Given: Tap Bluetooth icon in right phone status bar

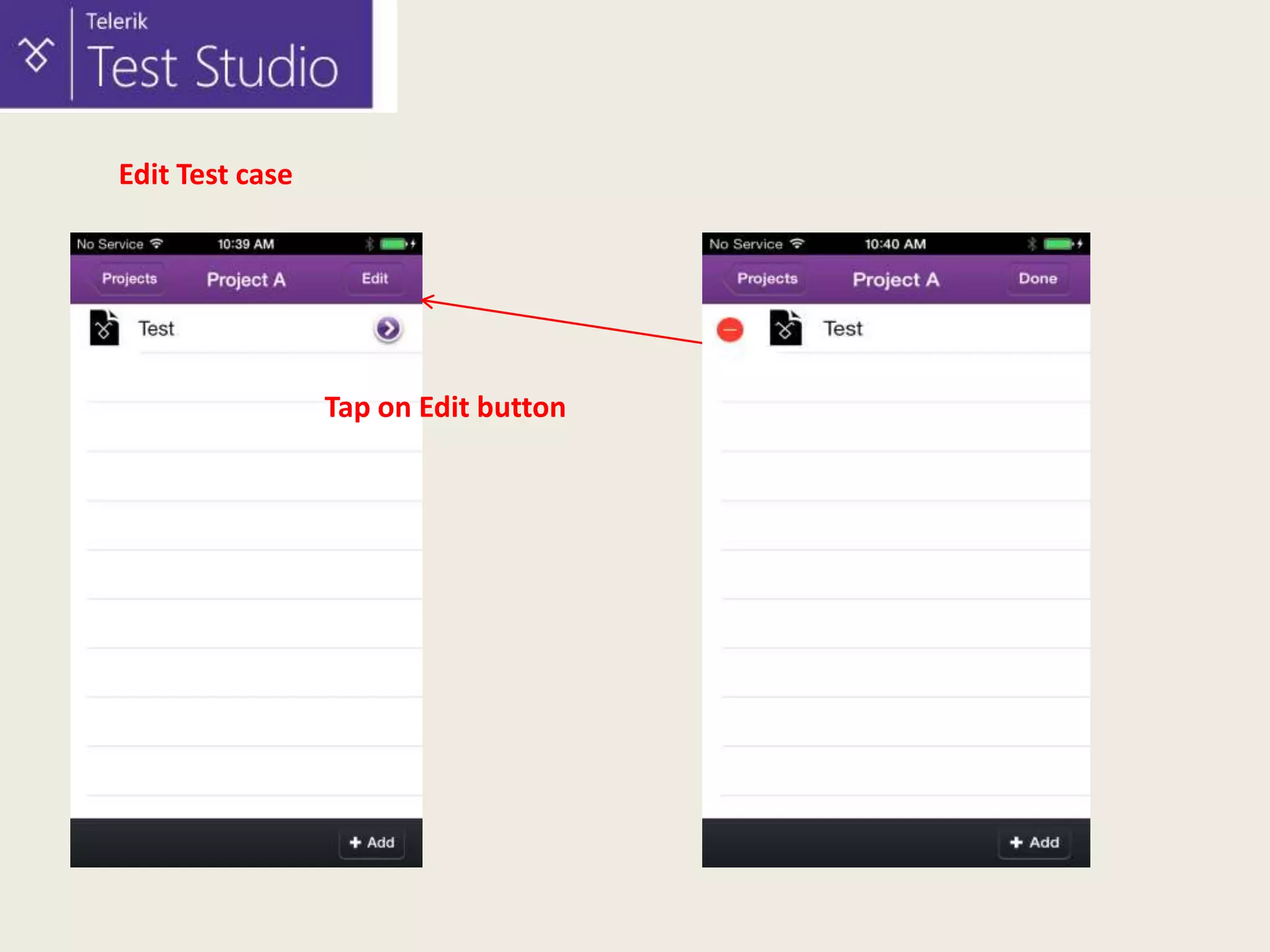Looking at the screenshot, I should [1032, 244].
